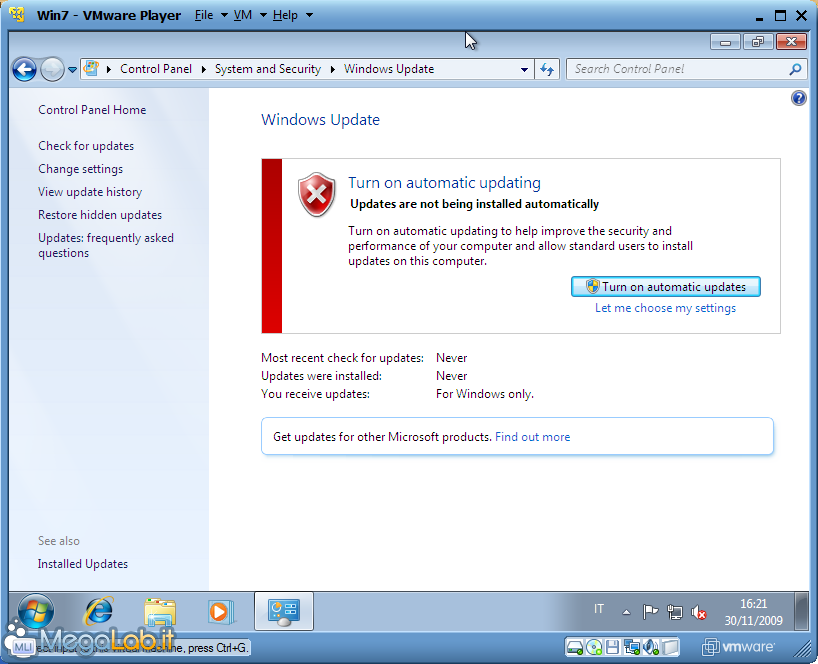818x664 pixels.
Task: Open the VMware VM menu
Action: tap(250, 15)
